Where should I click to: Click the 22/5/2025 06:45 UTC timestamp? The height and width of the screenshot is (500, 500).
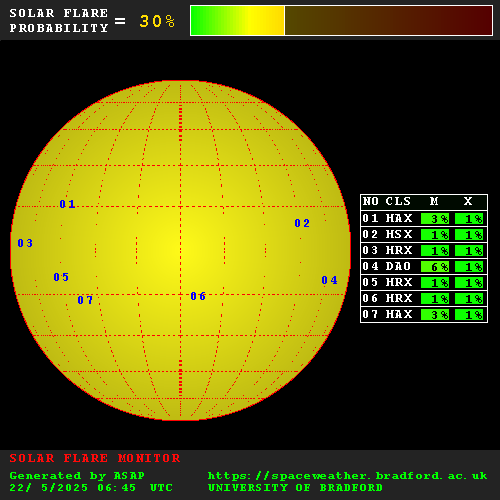tap(91, 488)
